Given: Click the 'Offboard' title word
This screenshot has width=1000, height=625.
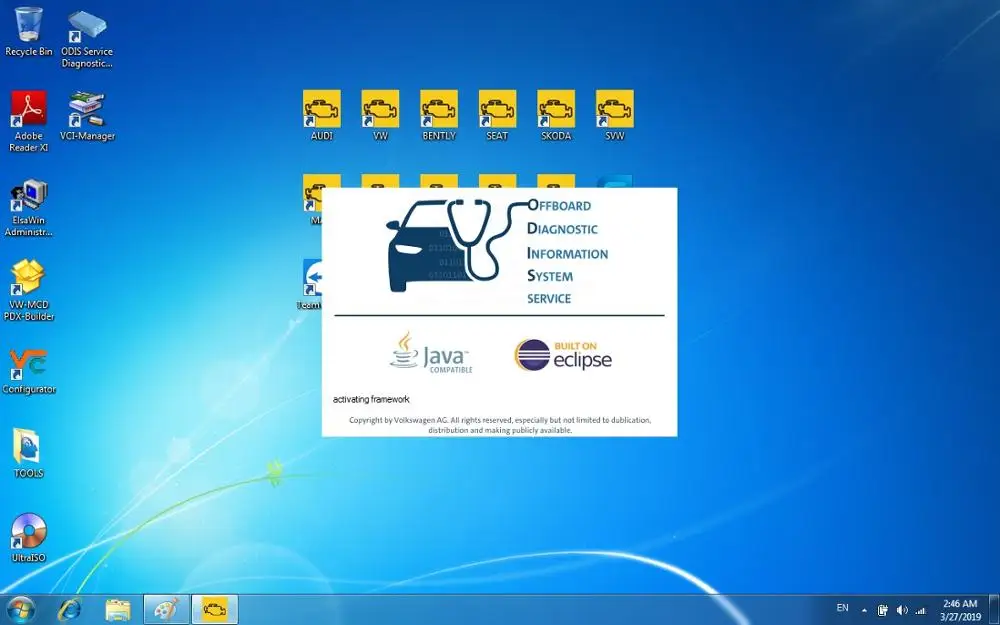Looking at the screenshot, I should click(x=559, y=205).
